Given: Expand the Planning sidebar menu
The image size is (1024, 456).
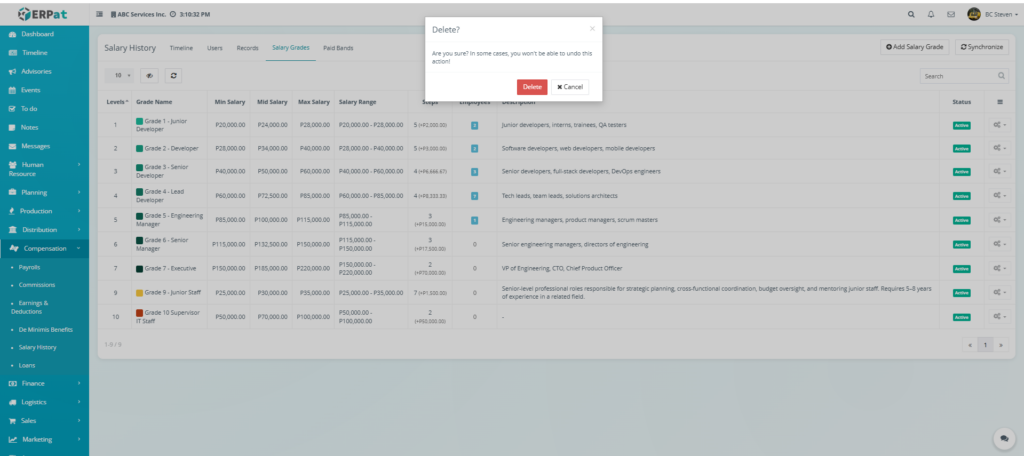Looking at the screenshot, I should [x=44, y=192].
